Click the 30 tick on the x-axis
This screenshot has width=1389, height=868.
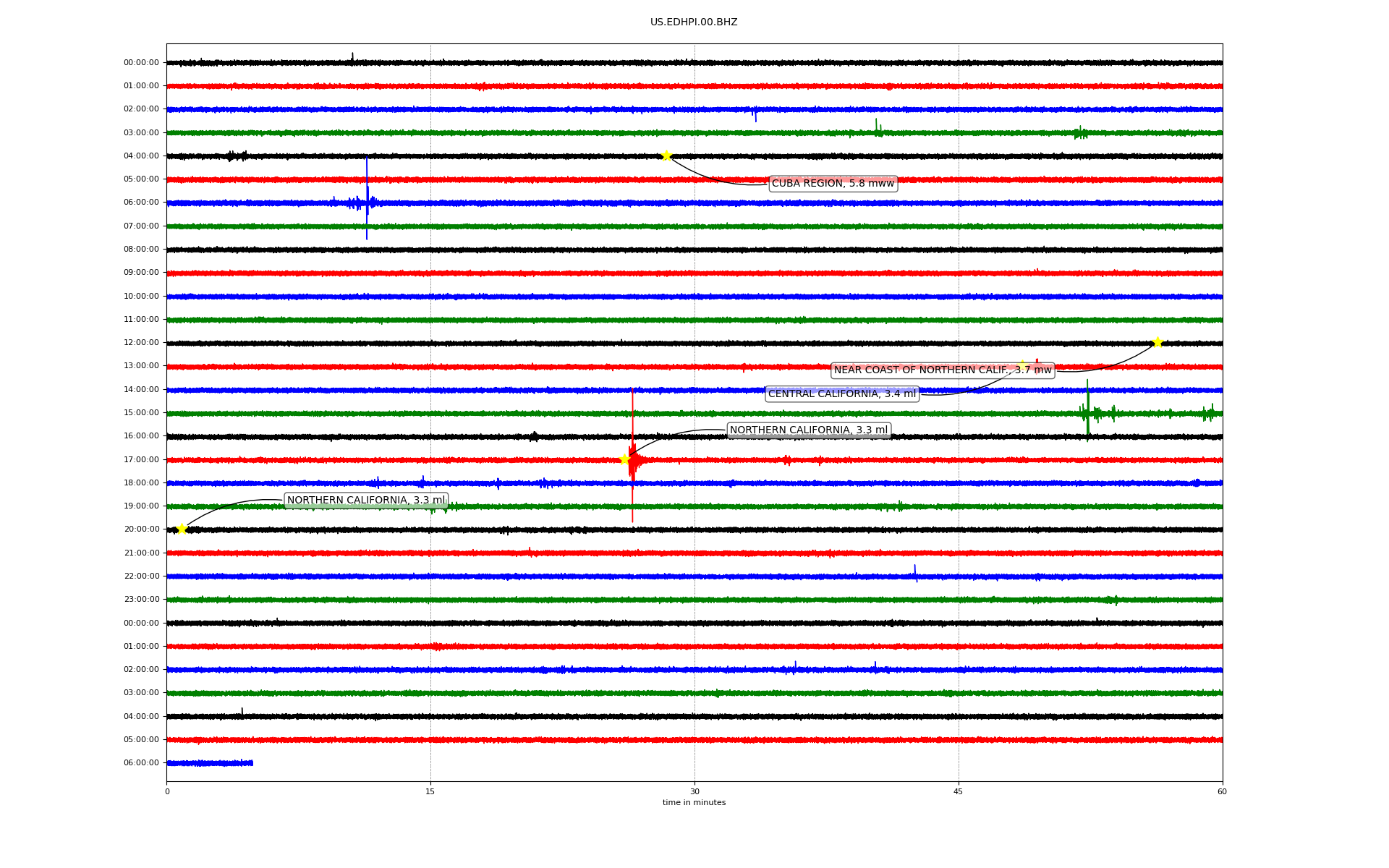(694, 791)
